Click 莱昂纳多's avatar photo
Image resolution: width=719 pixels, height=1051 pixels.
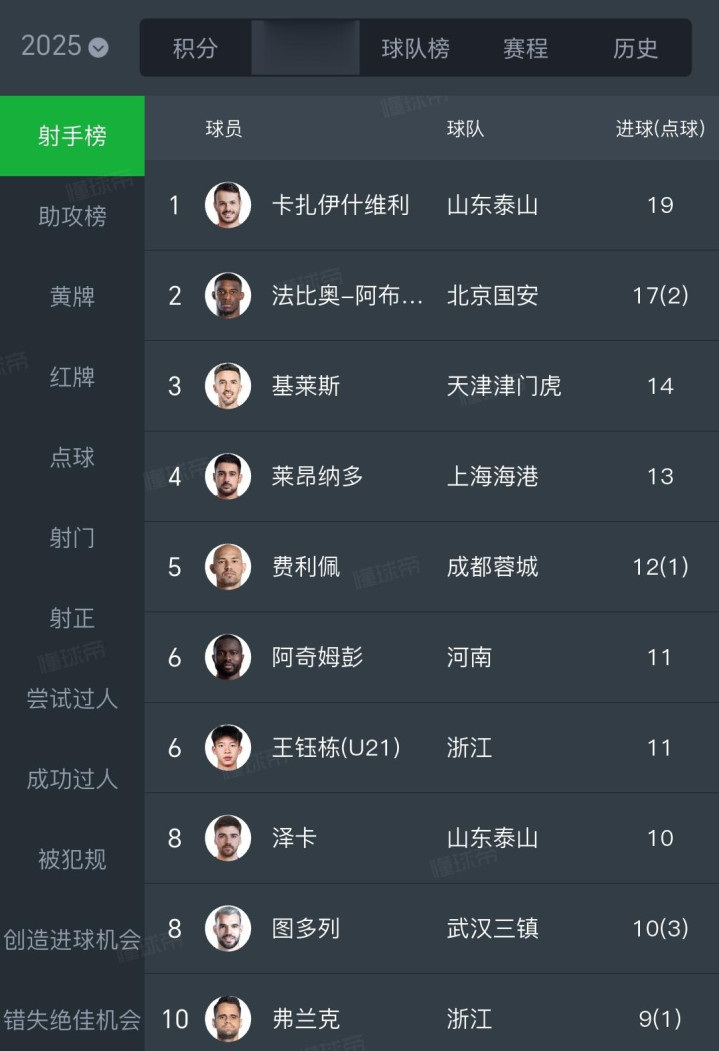coord(228,476)
